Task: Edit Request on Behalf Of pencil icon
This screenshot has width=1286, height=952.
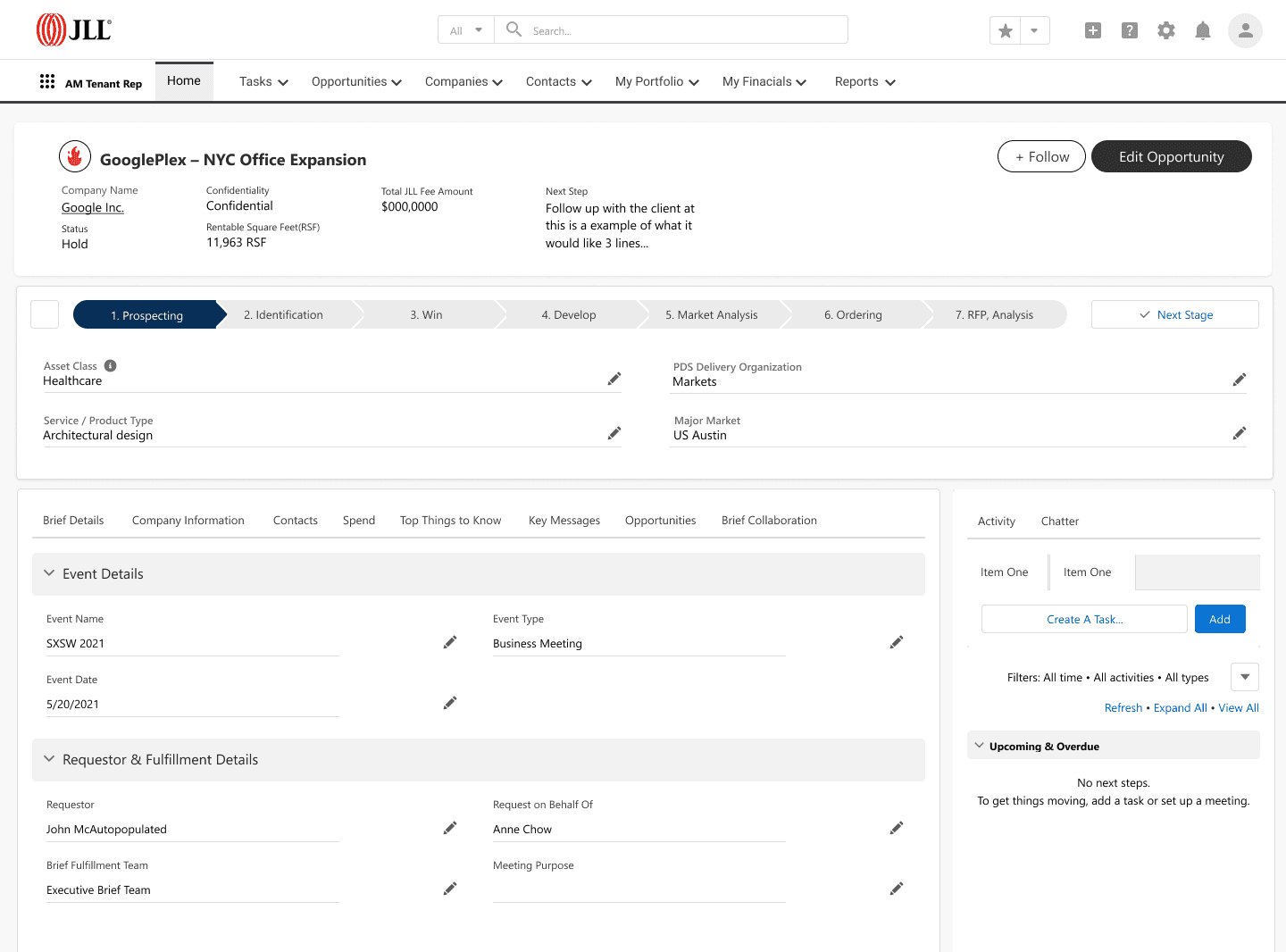Action: click(897, 828)
